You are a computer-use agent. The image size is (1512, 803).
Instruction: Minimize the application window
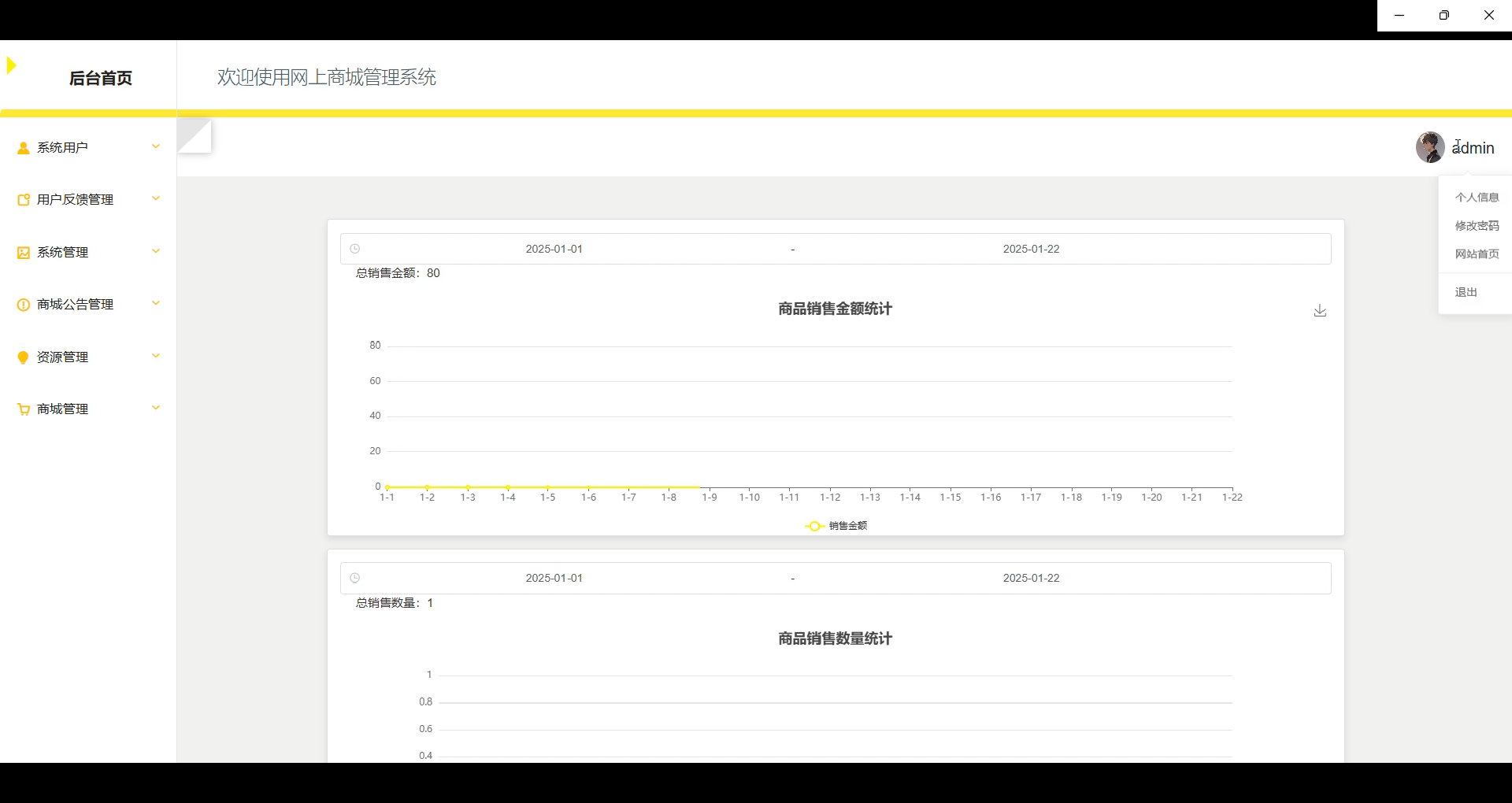(1399, 15)
